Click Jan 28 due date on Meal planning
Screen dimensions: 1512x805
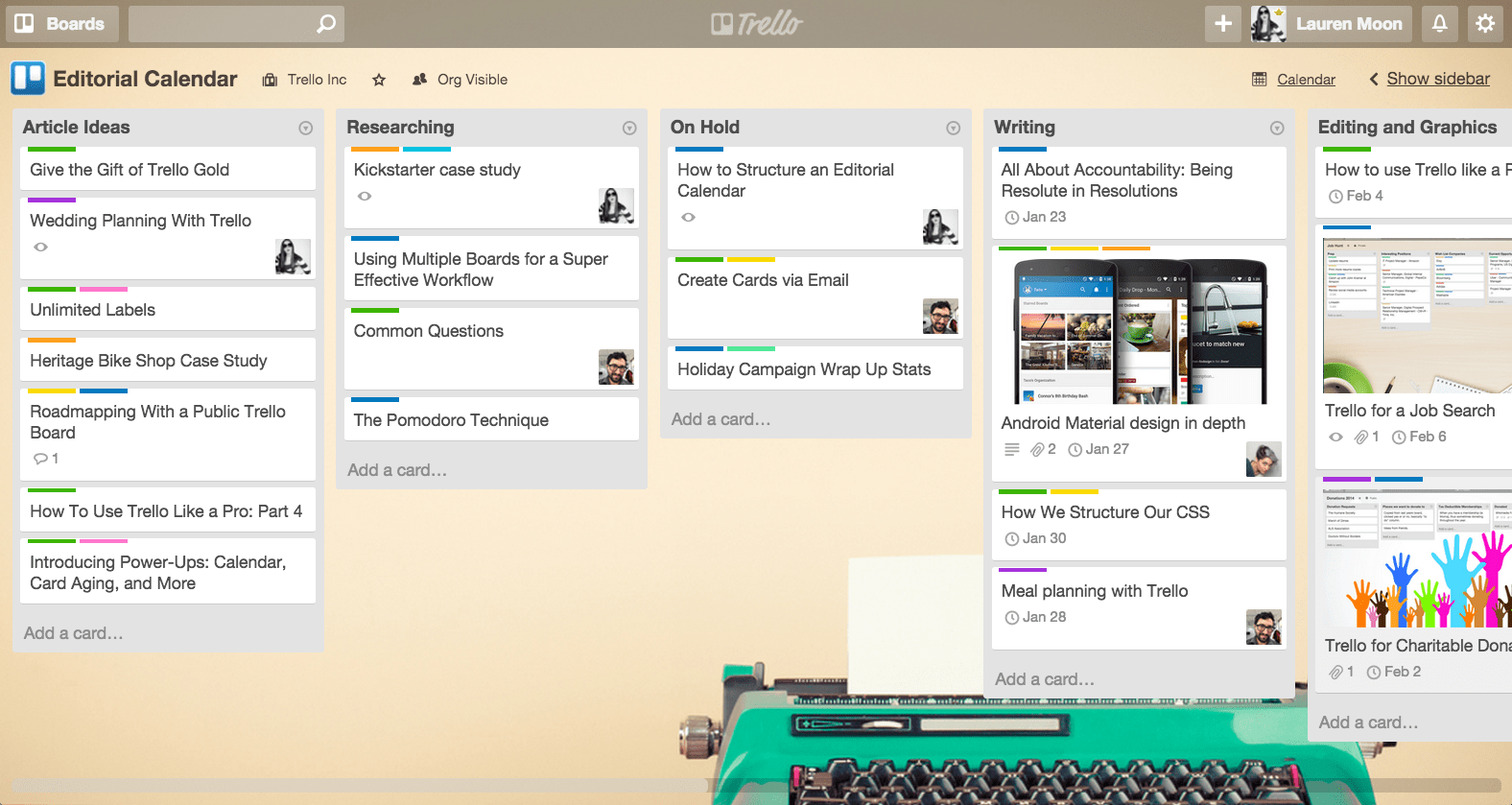coord(1035,617)
